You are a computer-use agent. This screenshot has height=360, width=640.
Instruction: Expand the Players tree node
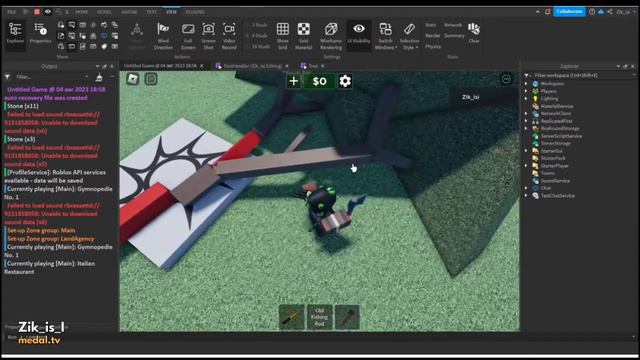(526, 91)
